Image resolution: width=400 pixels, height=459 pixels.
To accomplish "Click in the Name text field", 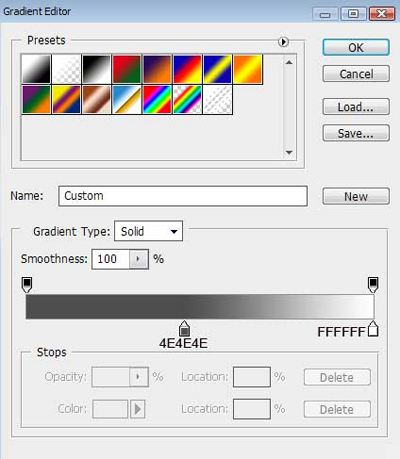I will pyautogui.click(x=183, y=196).
